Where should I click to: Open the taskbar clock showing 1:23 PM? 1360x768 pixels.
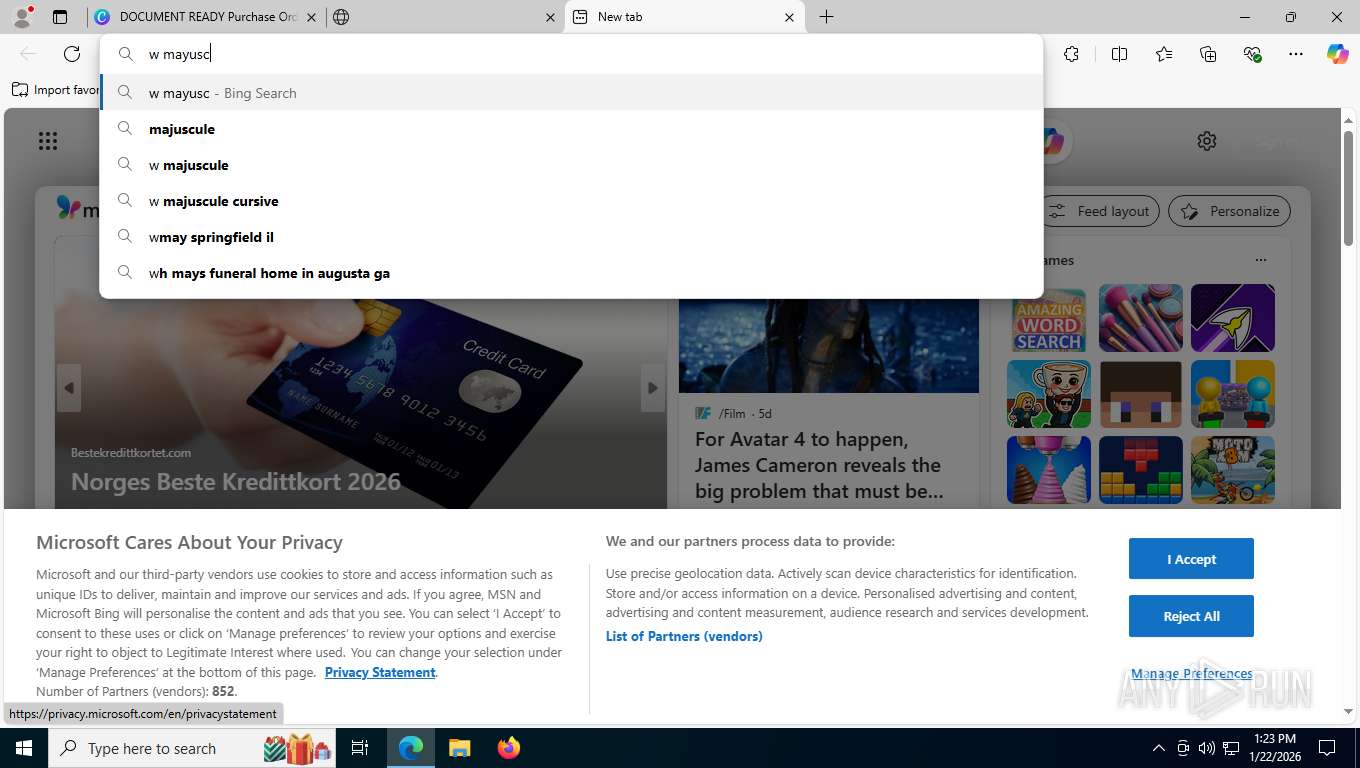pyautogui.click(x=1275, y=748)
